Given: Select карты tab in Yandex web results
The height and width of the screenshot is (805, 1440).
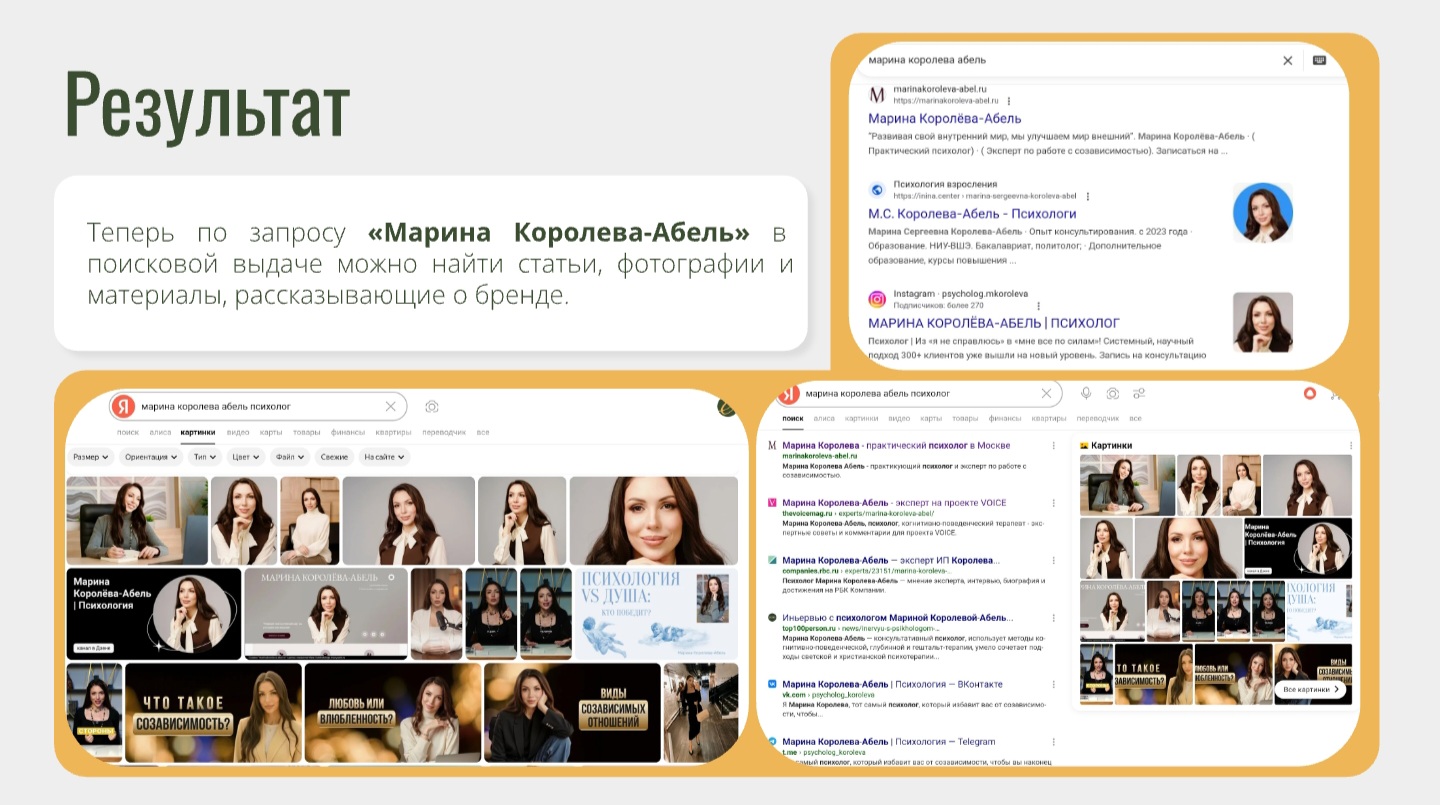Looking at the screenshot, I should click(931, 418).
